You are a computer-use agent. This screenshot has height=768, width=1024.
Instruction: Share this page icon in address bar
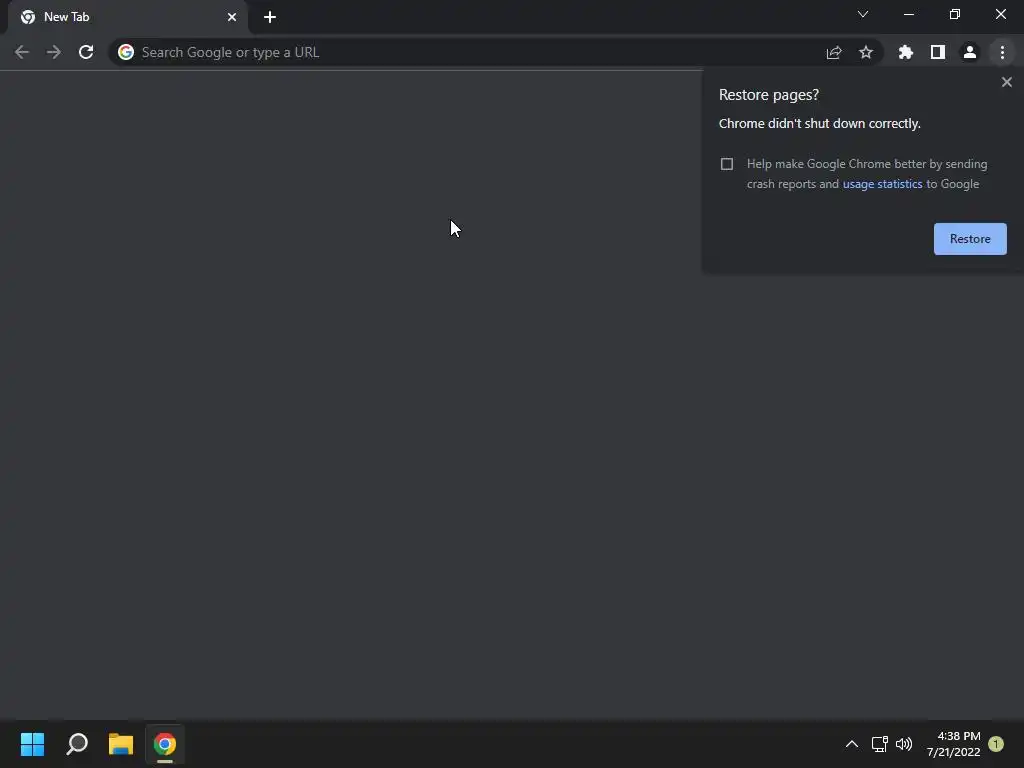[x=834, y=52]
